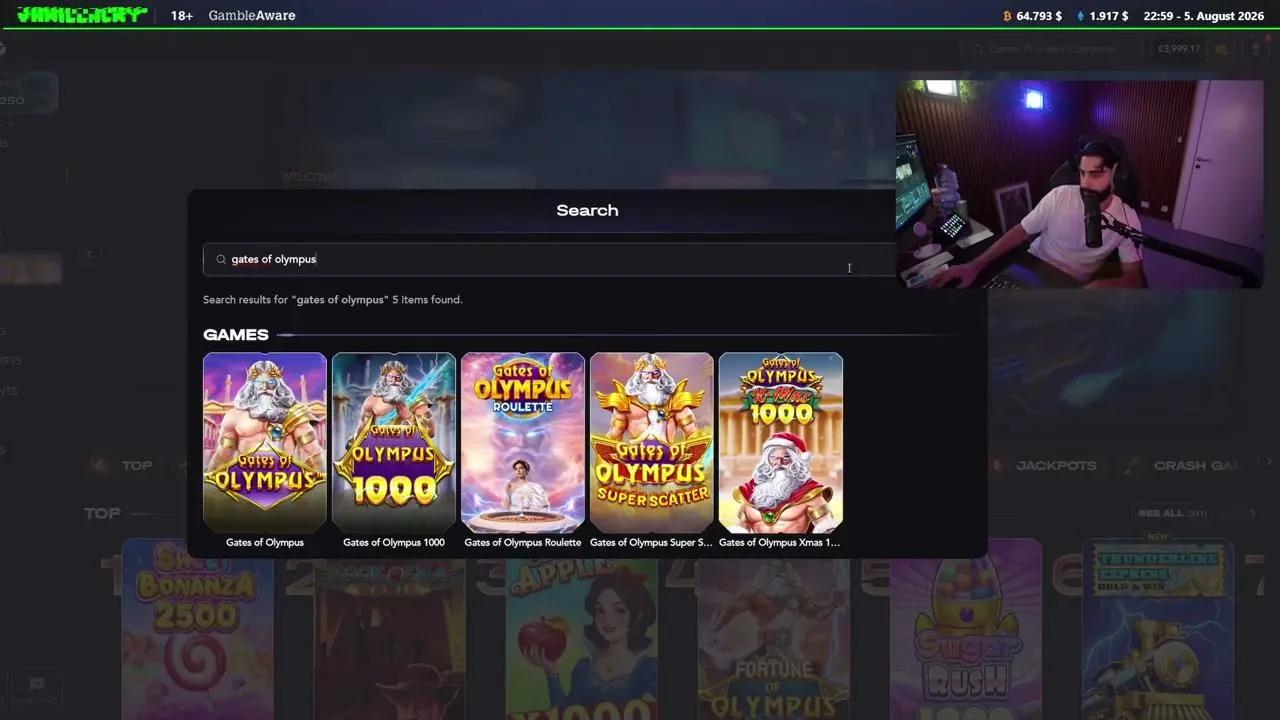This screenshot has height=720, width=1280.
Task: Click the GambleAware label
Action: [x=252, y=16]
